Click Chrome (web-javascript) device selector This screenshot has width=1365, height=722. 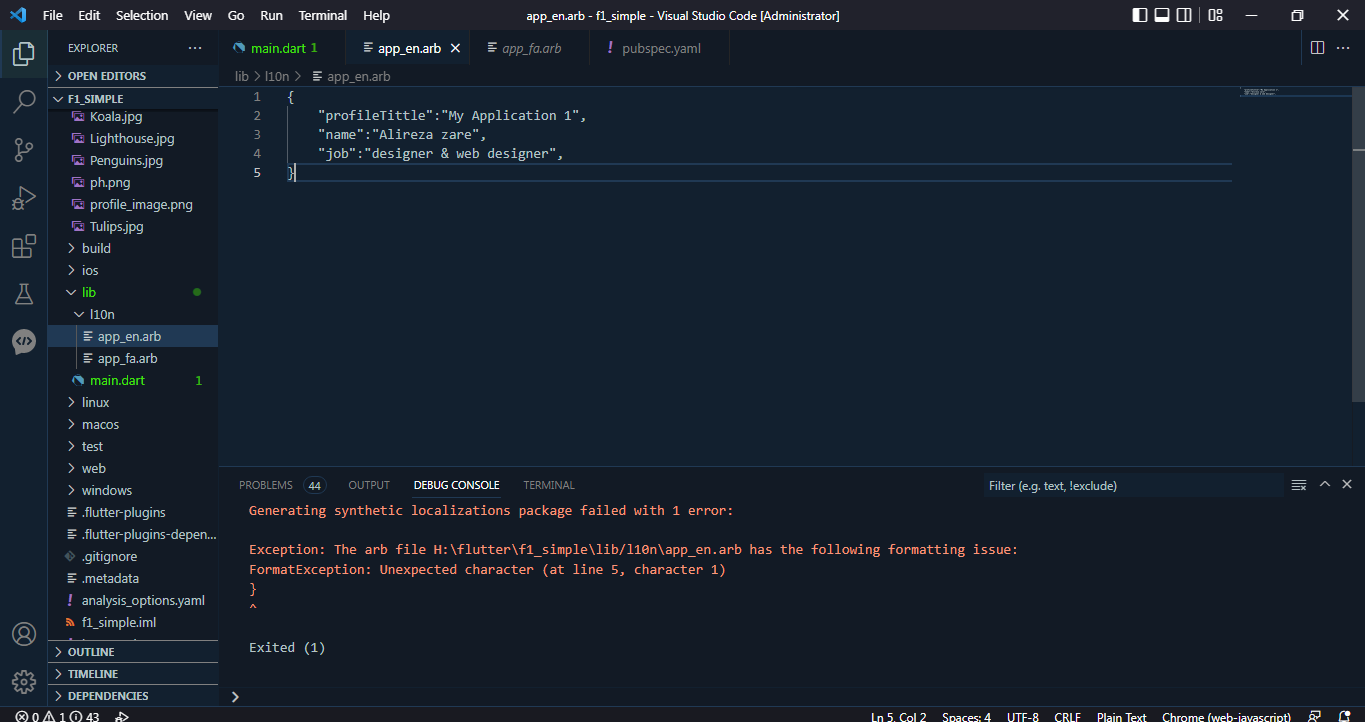[x=1226, y=716]
